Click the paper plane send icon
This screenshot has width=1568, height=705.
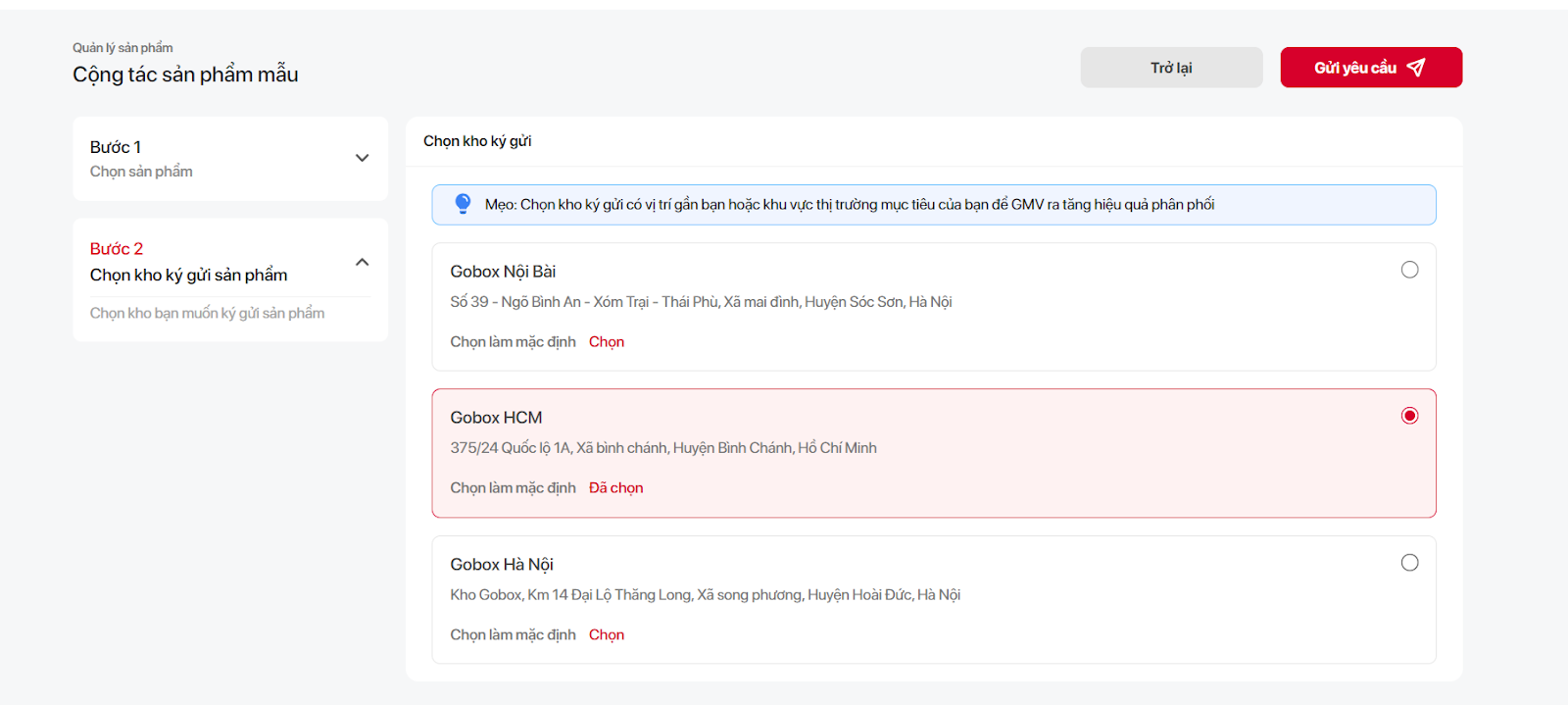click(x=1416, y=68)
